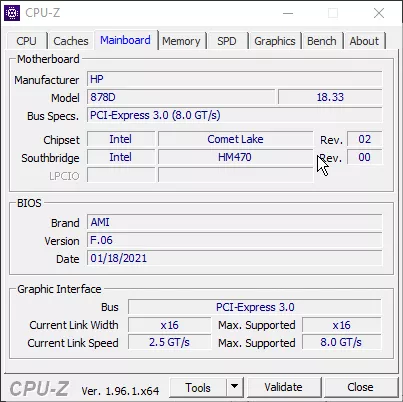Click the CPU-Z app icon in title bar
403x402 pixels.
pos(12,13)
